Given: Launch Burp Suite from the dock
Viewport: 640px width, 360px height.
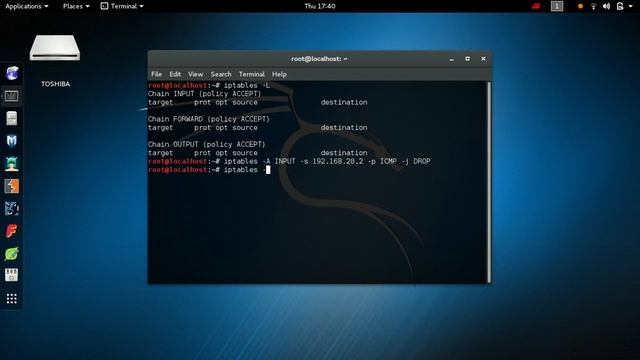Looking at the screenshot, I should point(11,186).
